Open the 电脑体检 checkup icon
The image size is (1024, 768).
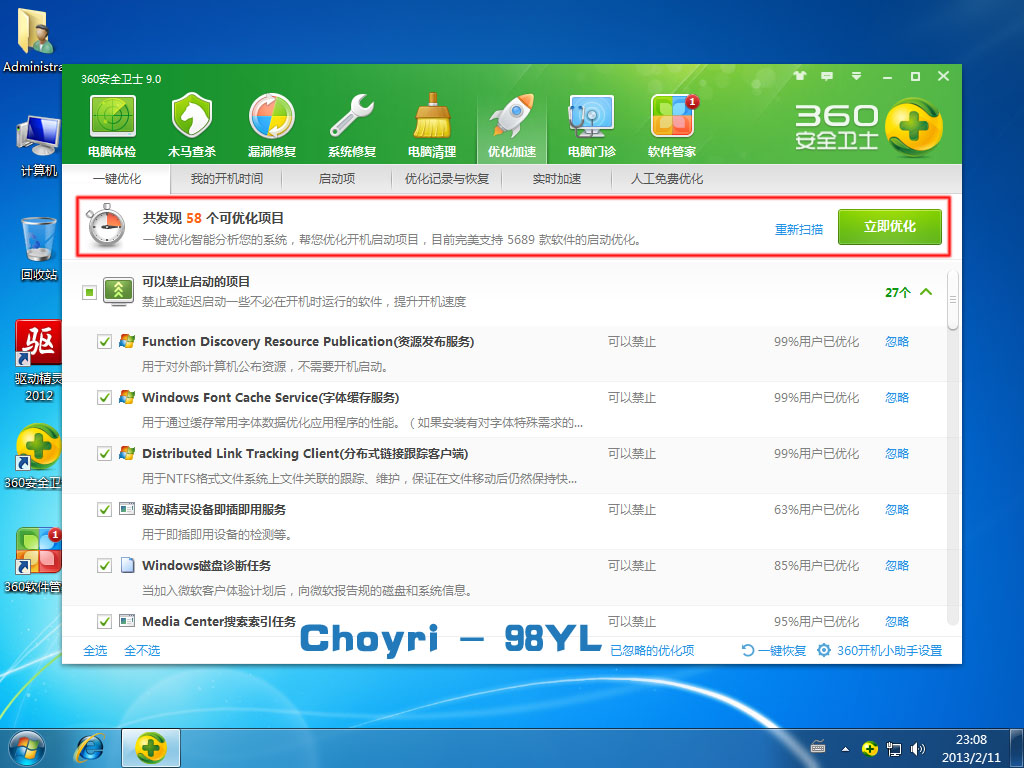pyautogui.click(x=112, y=127)
